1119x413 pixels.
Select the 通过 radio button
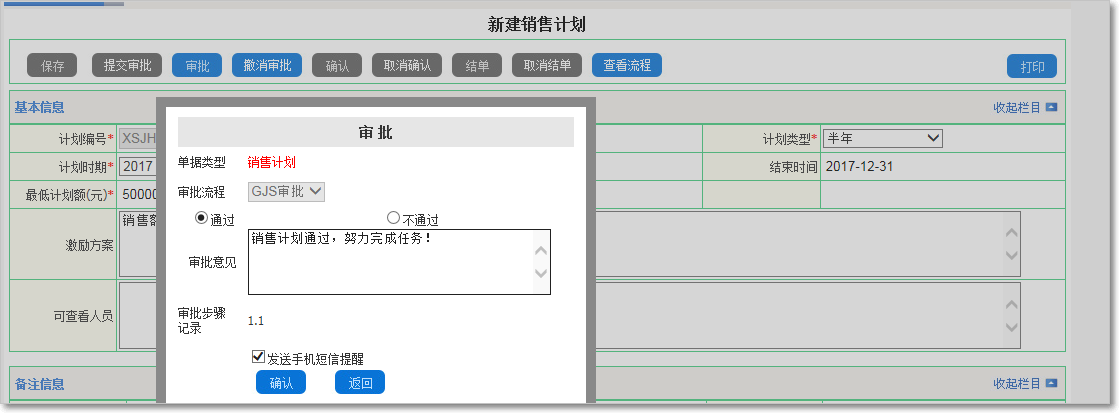tap(201, 218)
